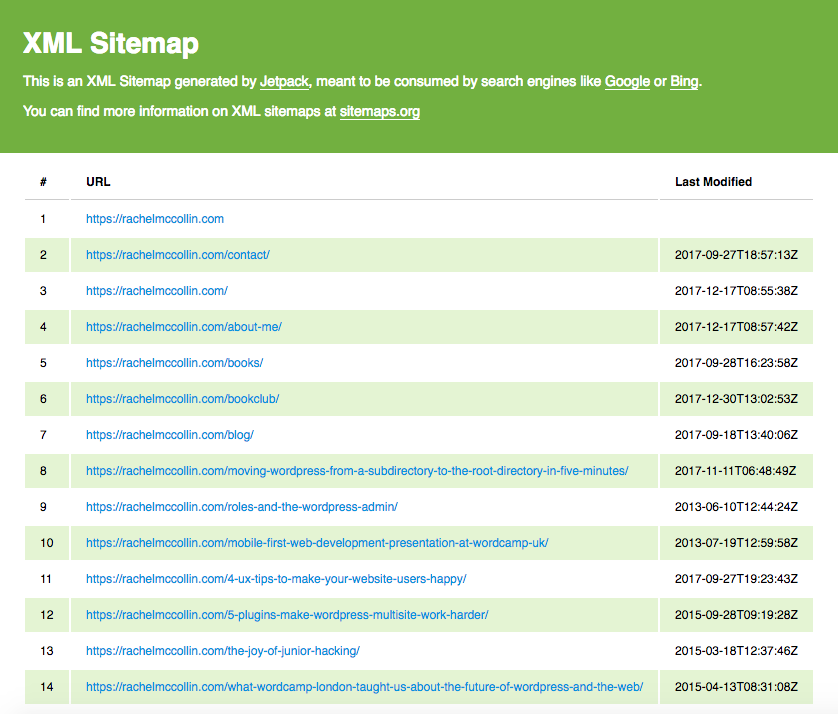Open the mobile-first-web-development presentation link
This screenshot has height=714, width=838.
coord(317,543)
